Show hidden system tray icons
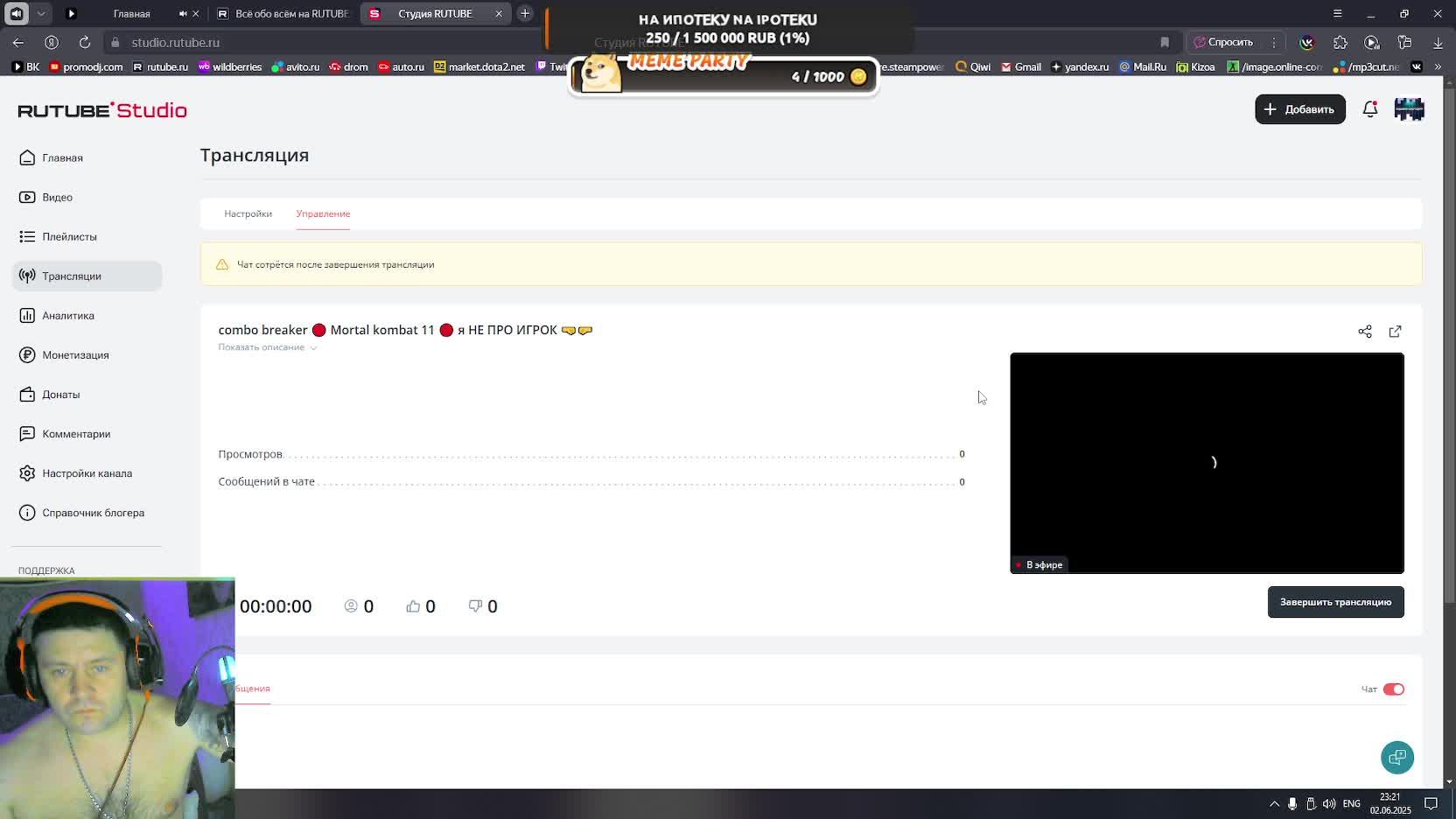 click(1274, 804)
